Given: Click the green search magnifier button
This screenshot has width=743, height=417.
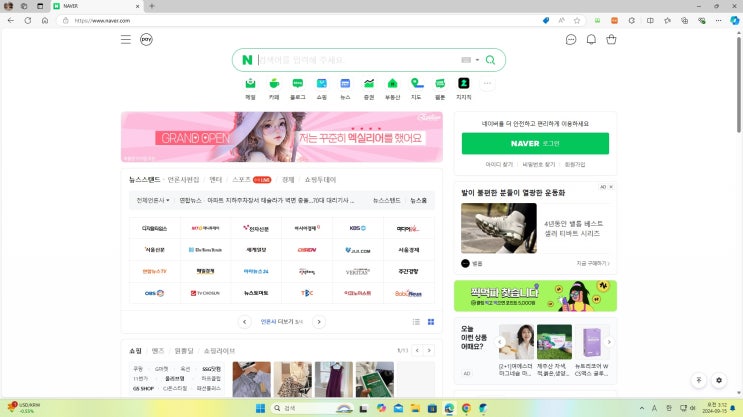Looking at the screenshot, I should click(x=490, y=60).
